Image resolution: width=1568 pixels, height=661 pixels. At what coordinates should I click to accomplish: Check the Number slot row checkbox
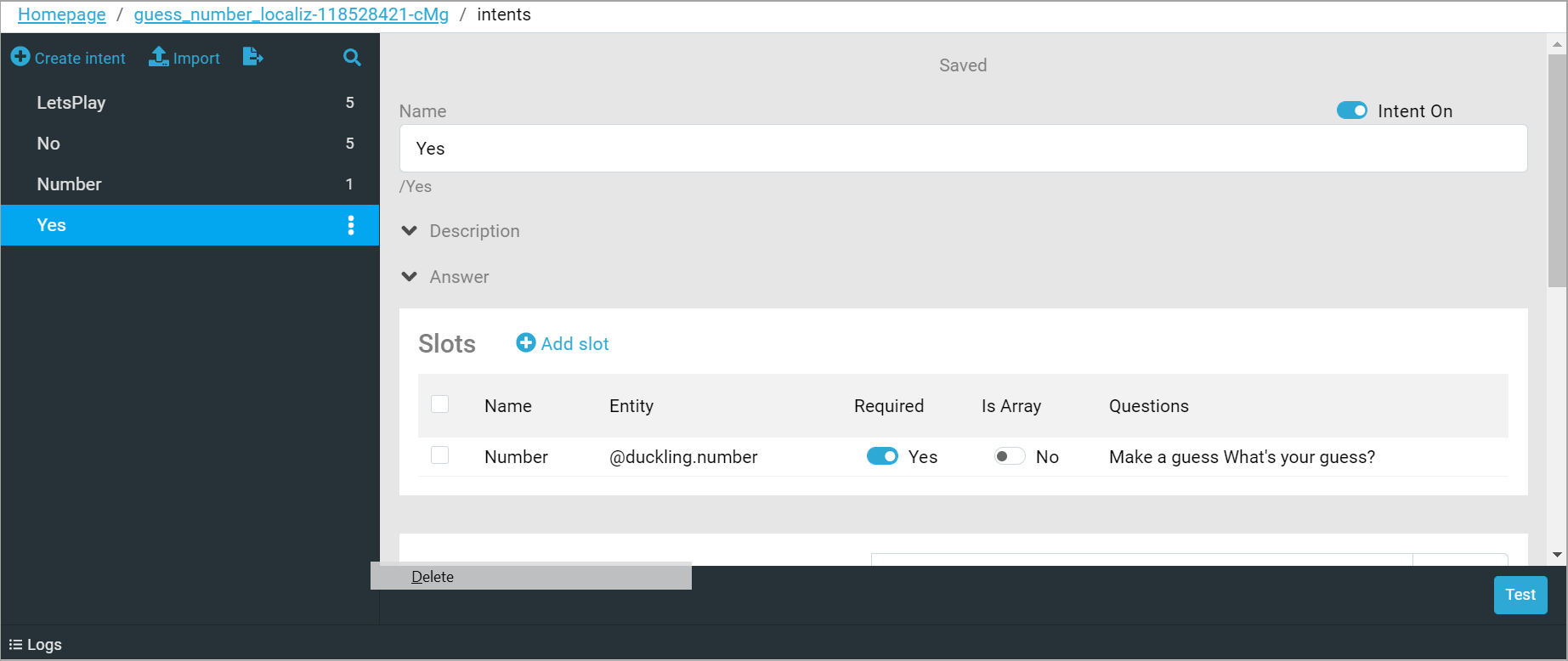coord(439,455)
